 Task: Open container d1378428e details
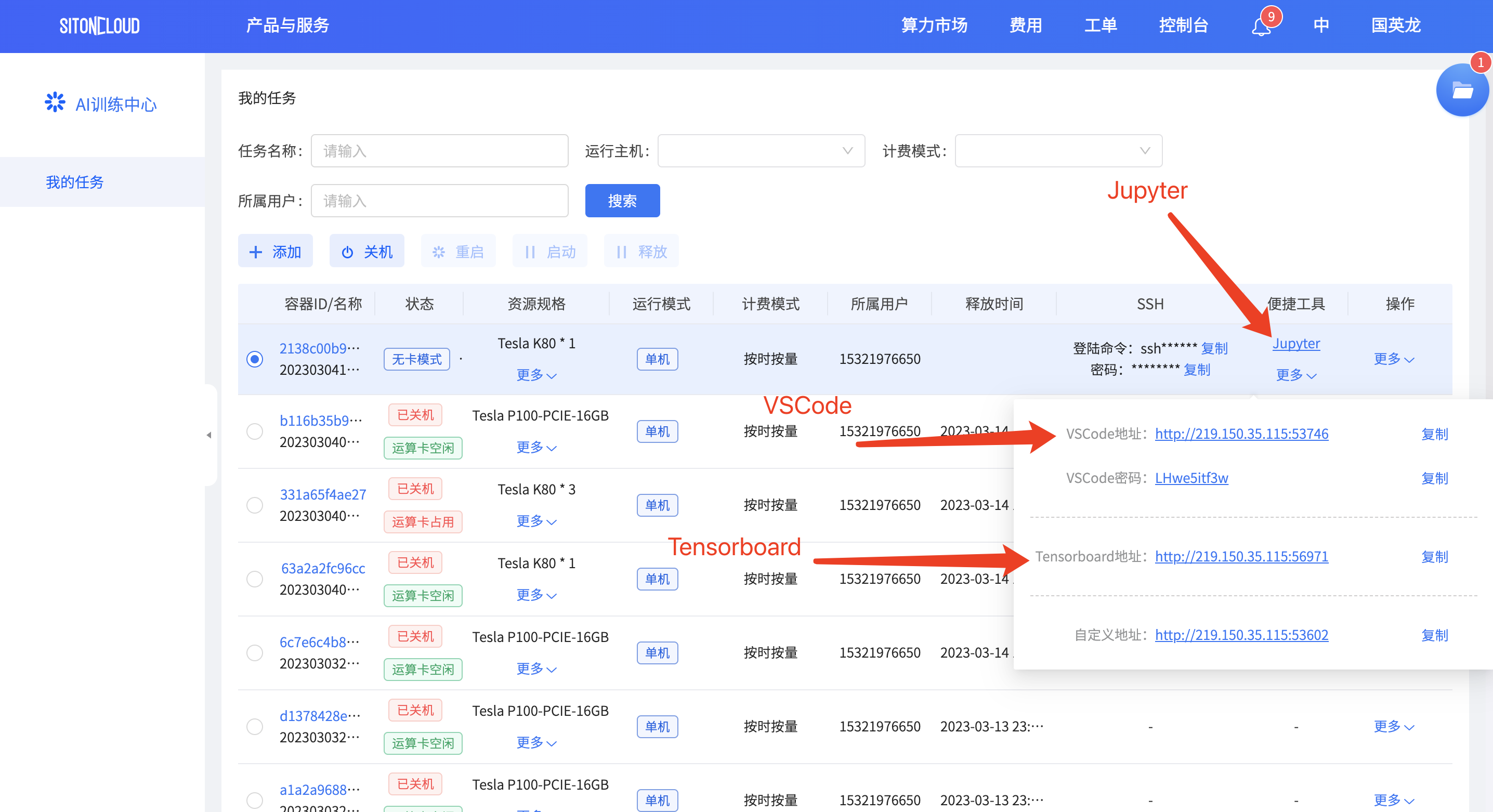coord(320,716)
